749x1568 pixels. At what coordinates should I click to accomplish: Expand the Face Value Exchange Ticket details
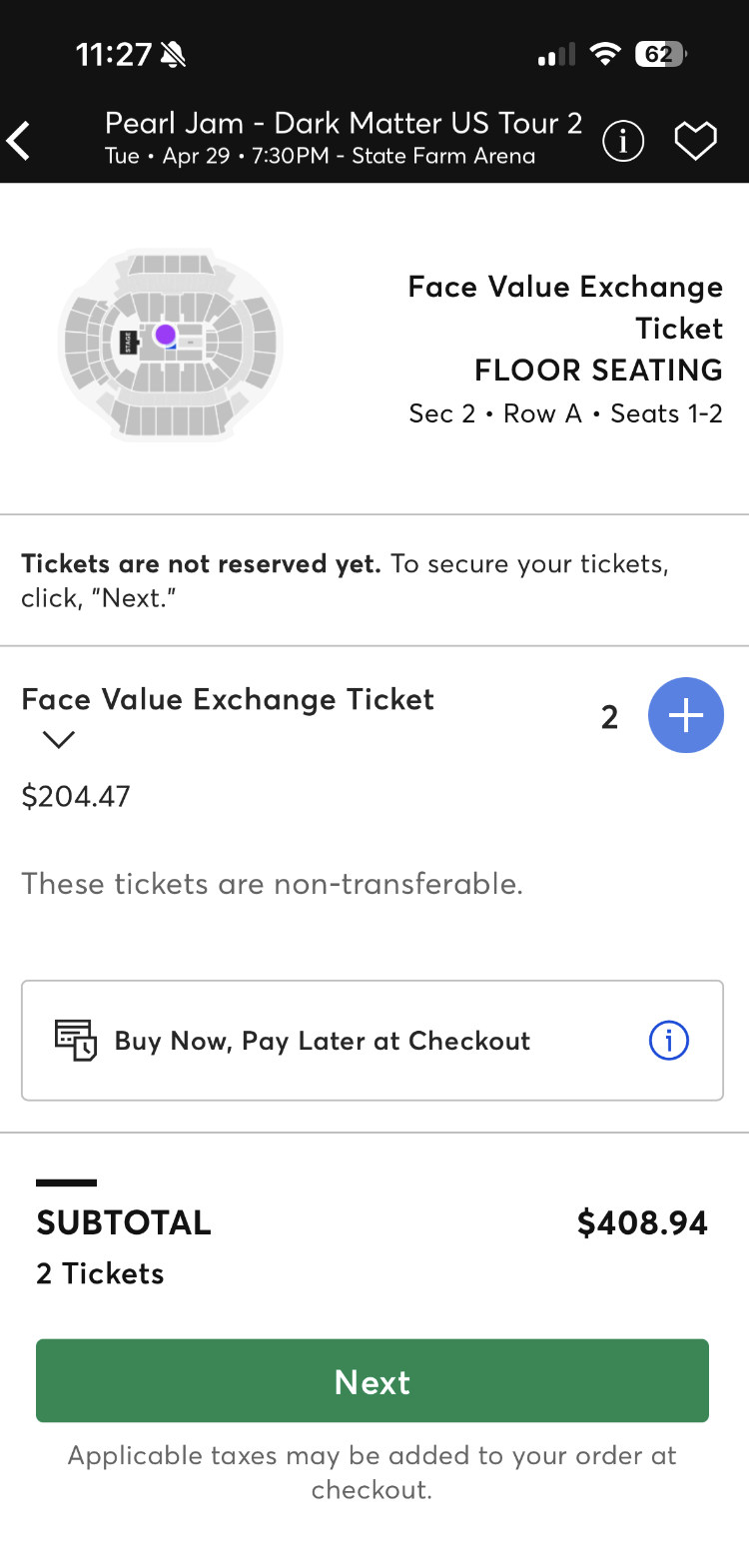[x=59, y=740]
